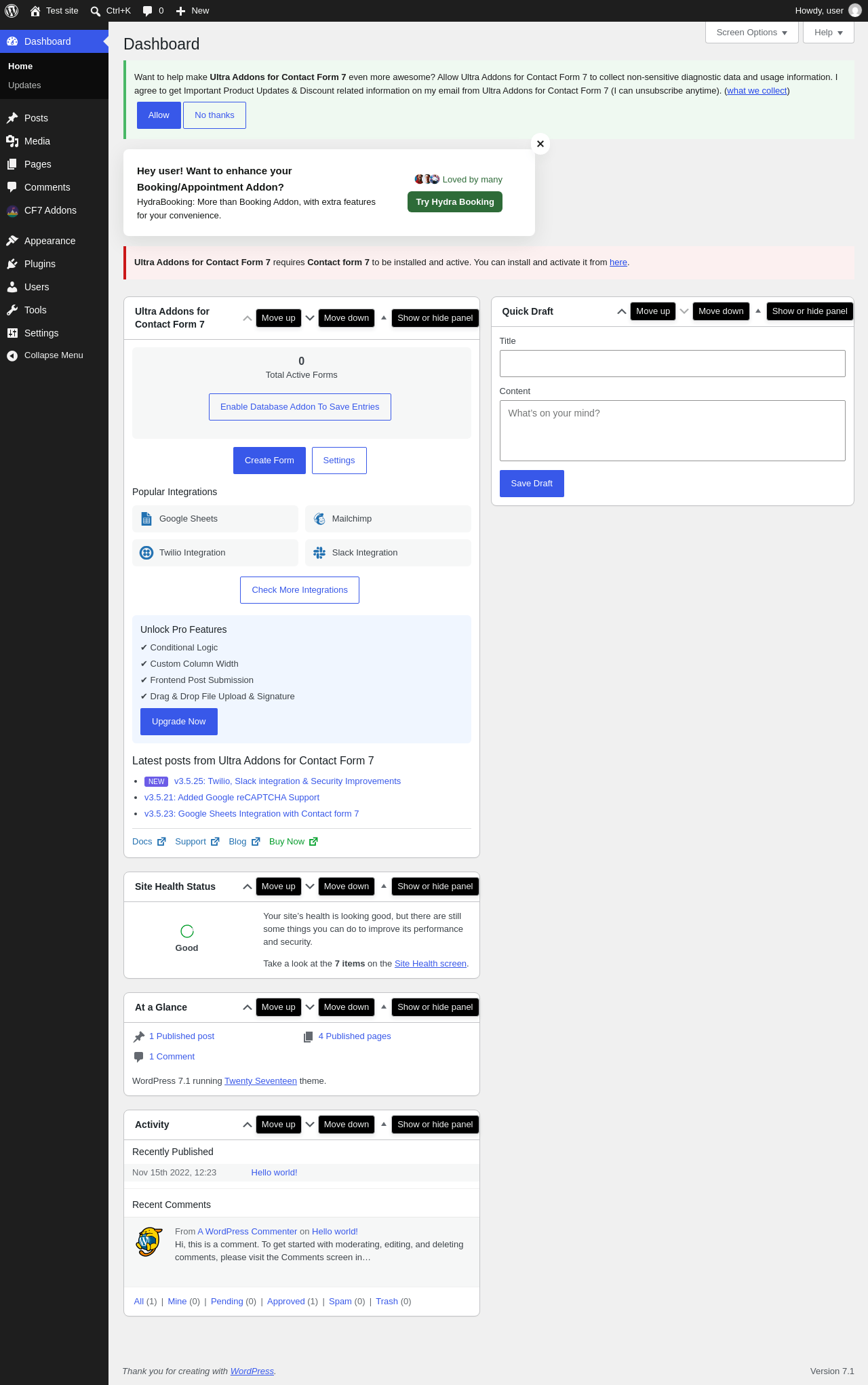Click Create Form button
This screenshot has width=868, height=1385.
[269, 461]
